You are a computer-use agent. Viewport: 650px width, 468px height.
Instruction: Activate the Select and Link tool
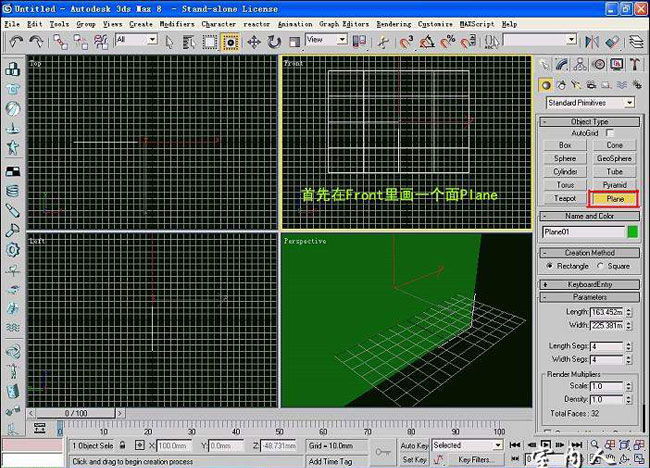[x=61, y=42]
